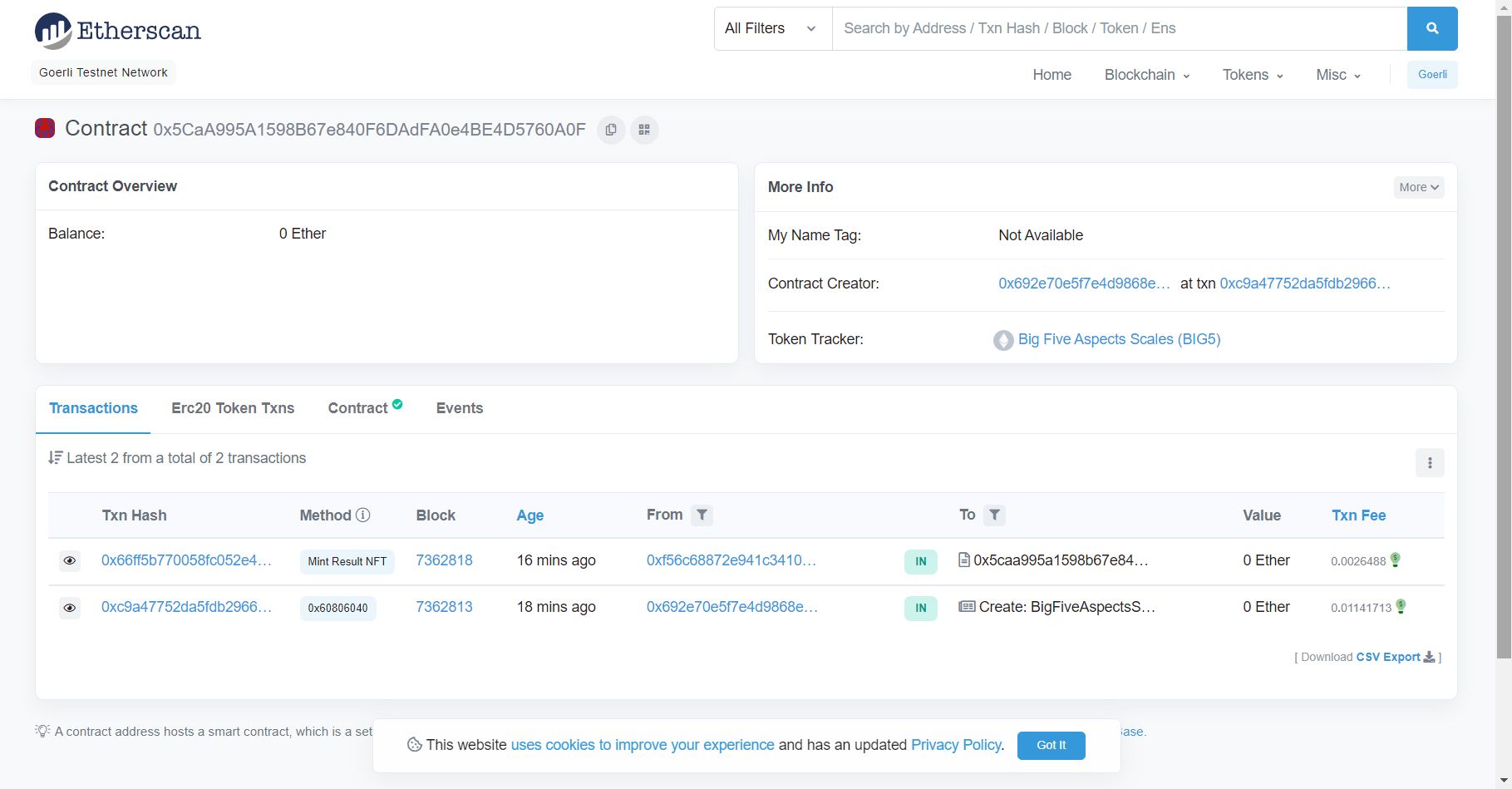Viewport: 1512px width, 789px height.
Task: Click the Txn Fee column header
Action: [x=1358, y=515]
